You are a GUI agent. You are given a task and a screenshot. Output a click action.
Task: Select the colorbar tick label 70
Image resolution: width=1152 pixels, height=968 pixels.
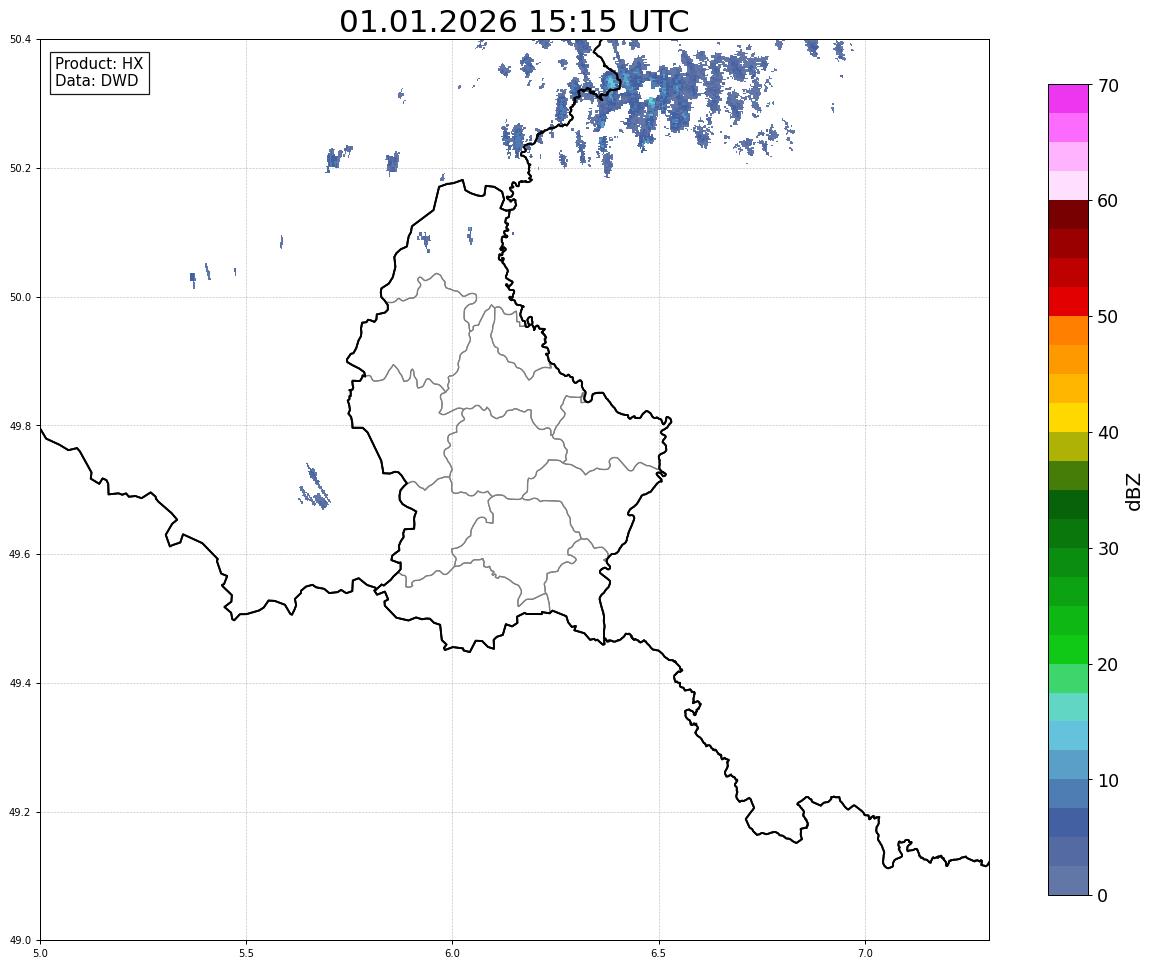click(x=1107, y=86)
